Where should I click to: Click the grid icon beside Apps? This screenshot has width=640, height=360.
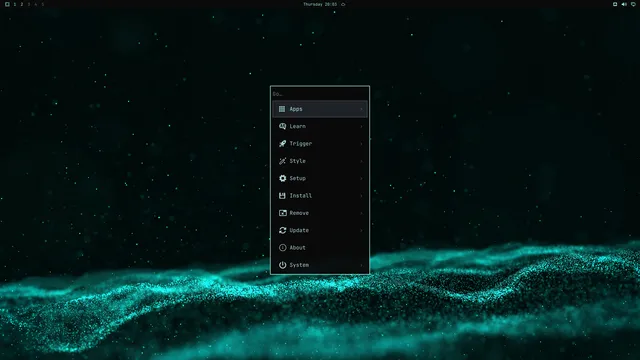pos(282,109)
